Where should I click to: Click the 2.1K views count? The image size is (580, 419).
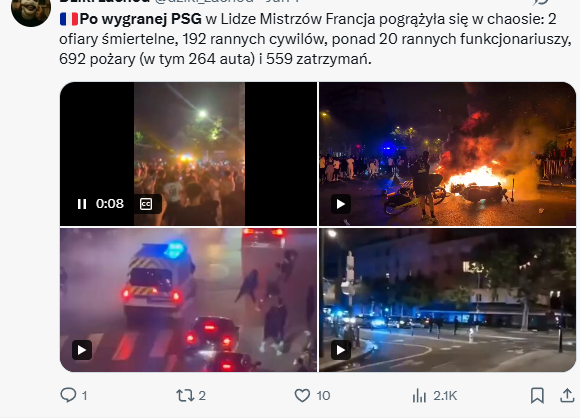pyautogui.click(x=445, y=396)
